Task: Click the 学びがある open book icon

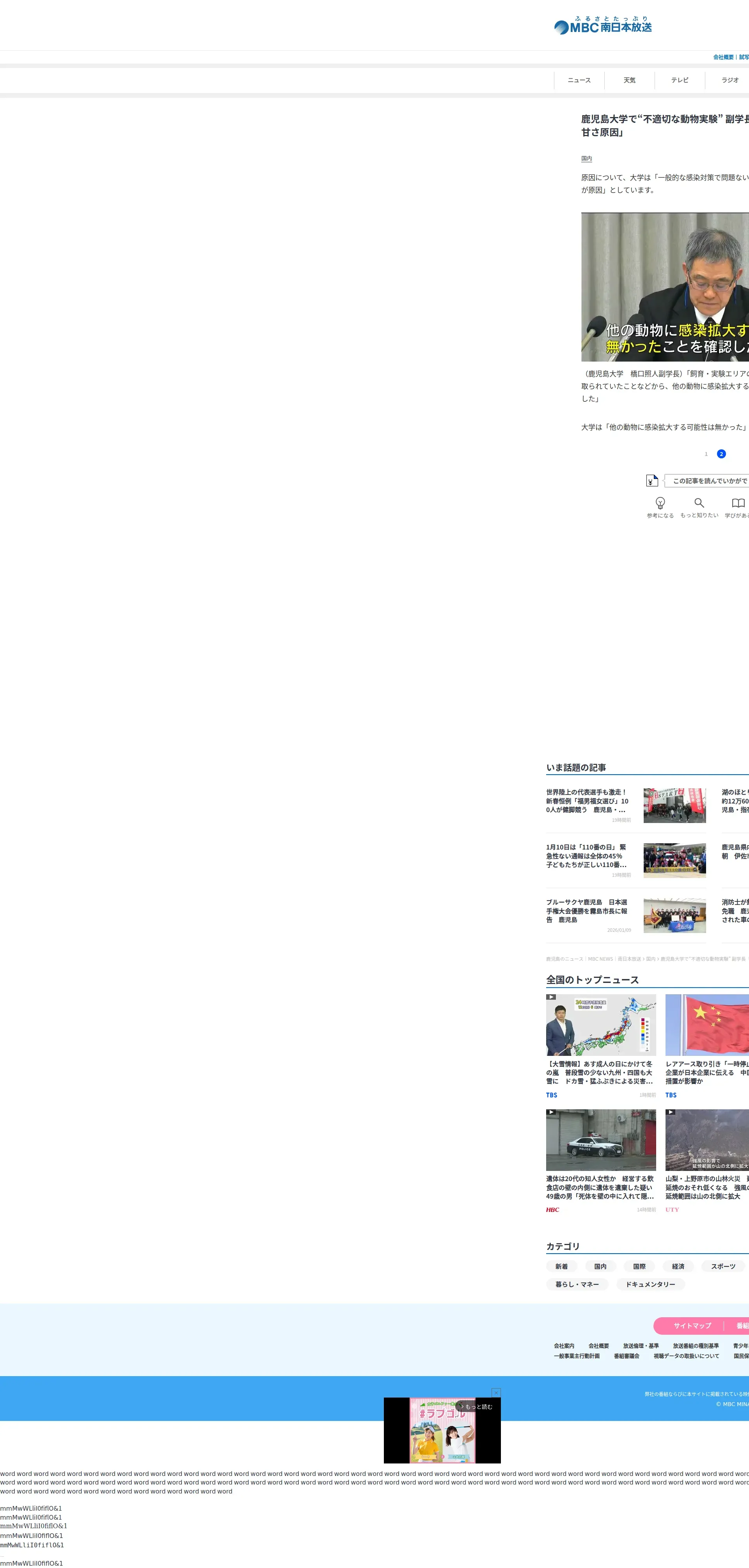Action: click(x=738, y=503)
